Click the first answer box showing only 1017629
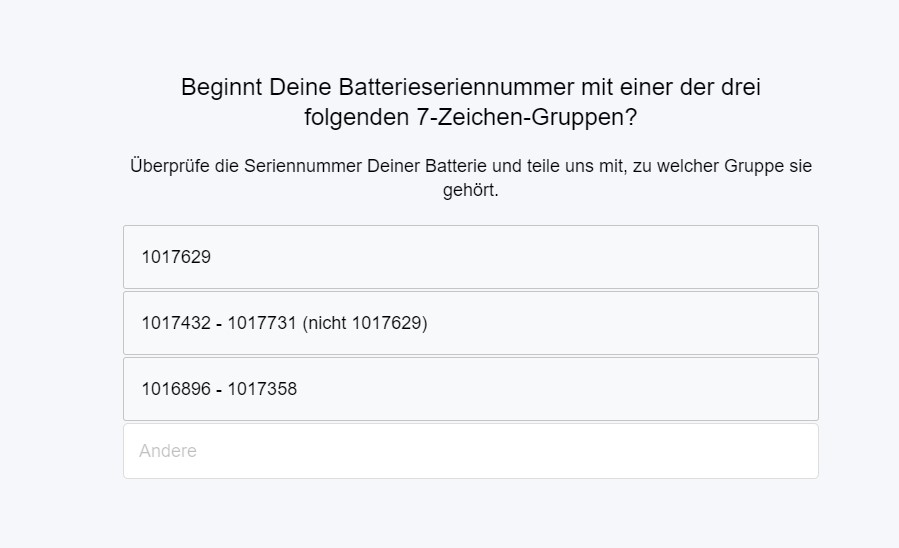The height and width of the screenshot is (548, 899). coord(470,257)
